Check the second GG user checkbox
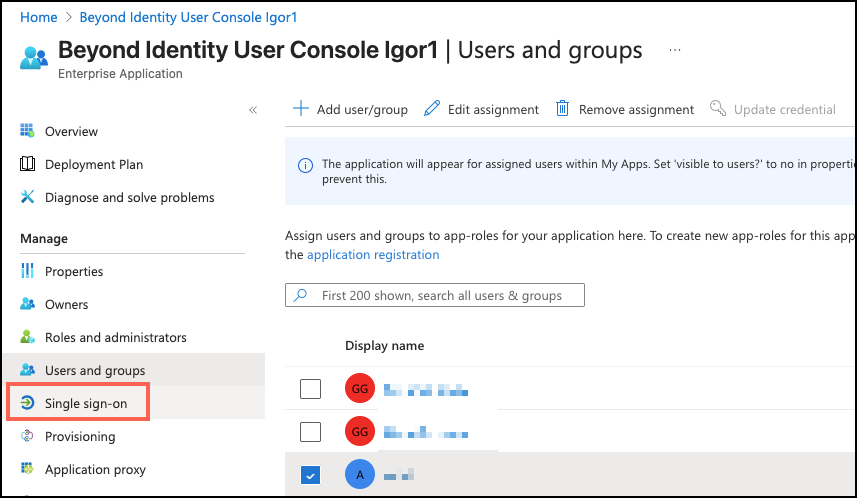The width and height of the screenshot is (857, 498). 311,431
